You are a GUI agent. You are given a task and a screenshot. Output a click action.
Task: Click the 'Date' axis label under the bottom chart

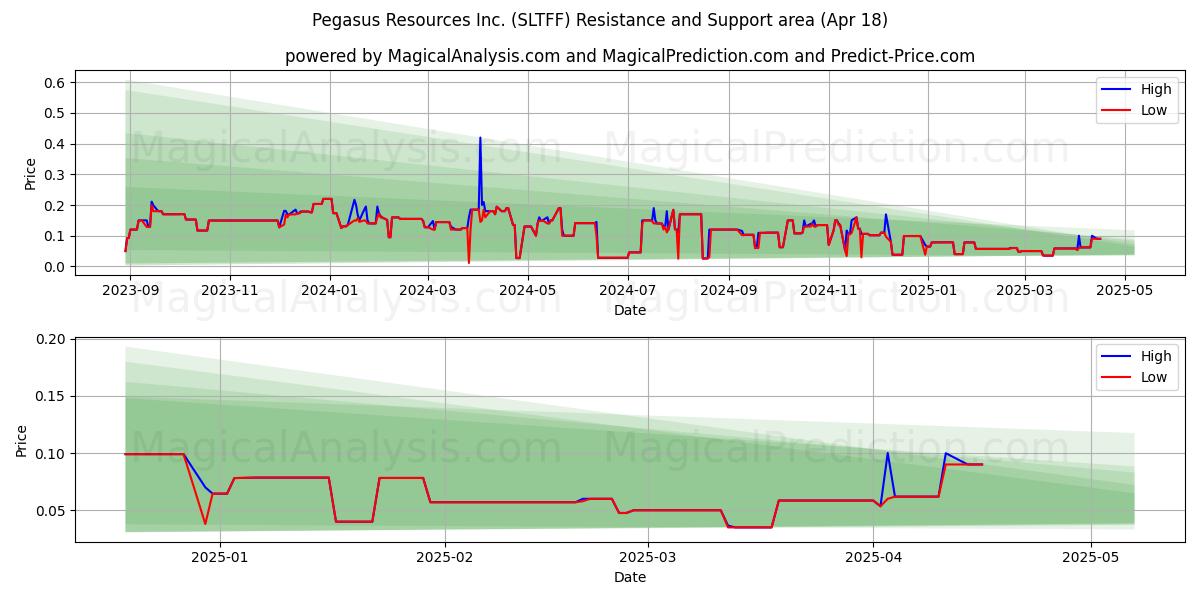(630, 577)
